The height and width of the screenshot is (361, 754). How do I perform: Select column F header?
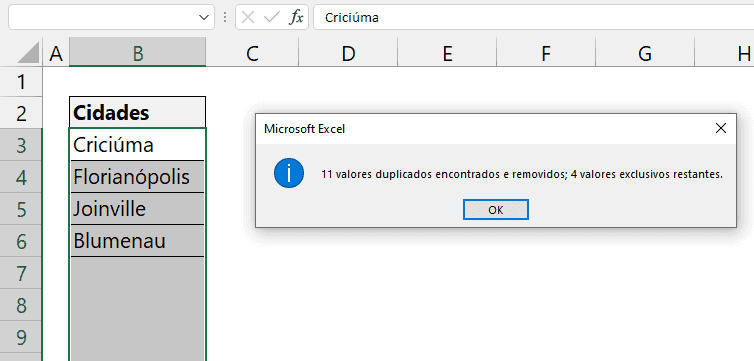click(546, 53)
